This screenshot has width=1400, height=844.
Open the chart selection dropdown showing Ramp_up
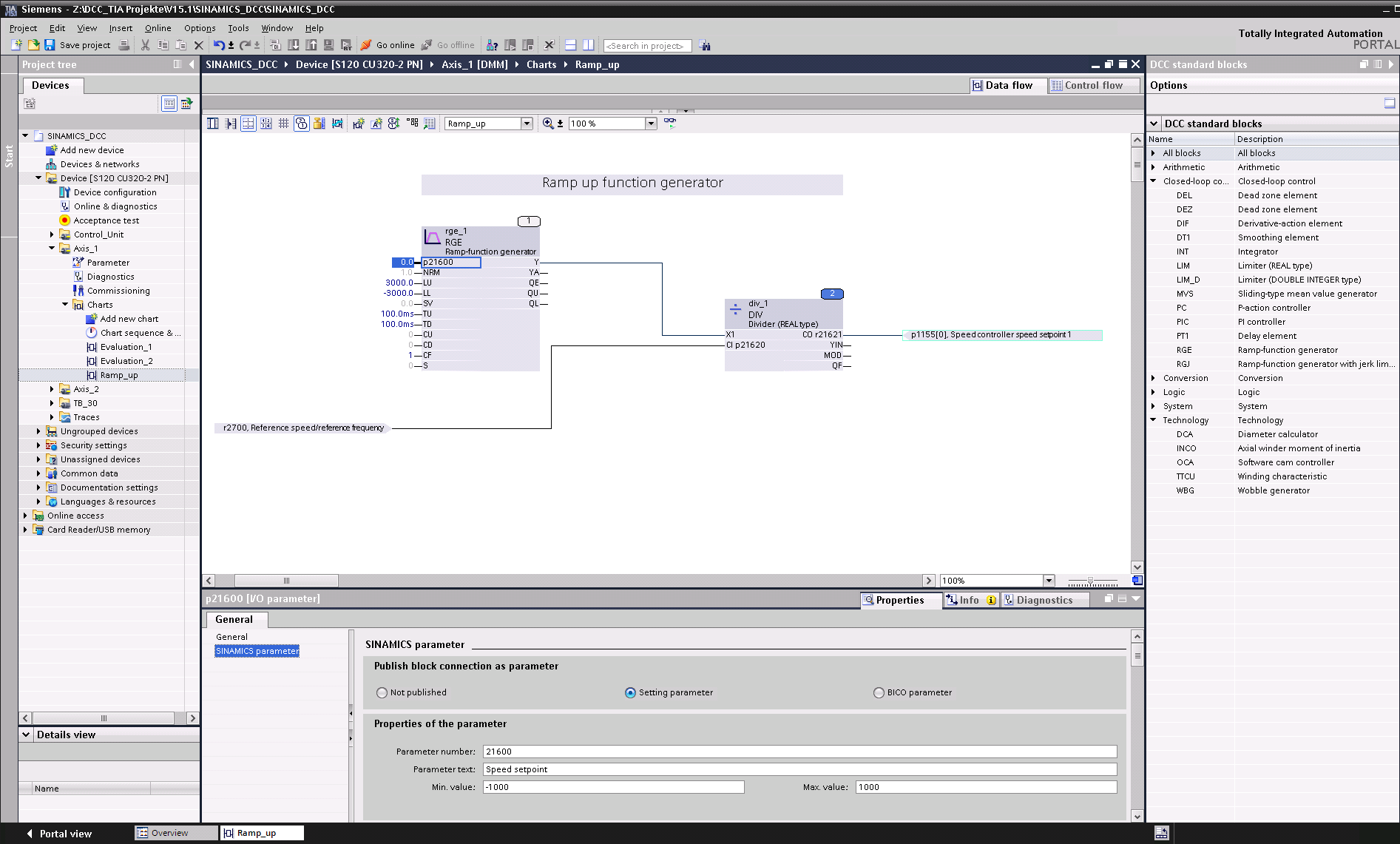527,123
